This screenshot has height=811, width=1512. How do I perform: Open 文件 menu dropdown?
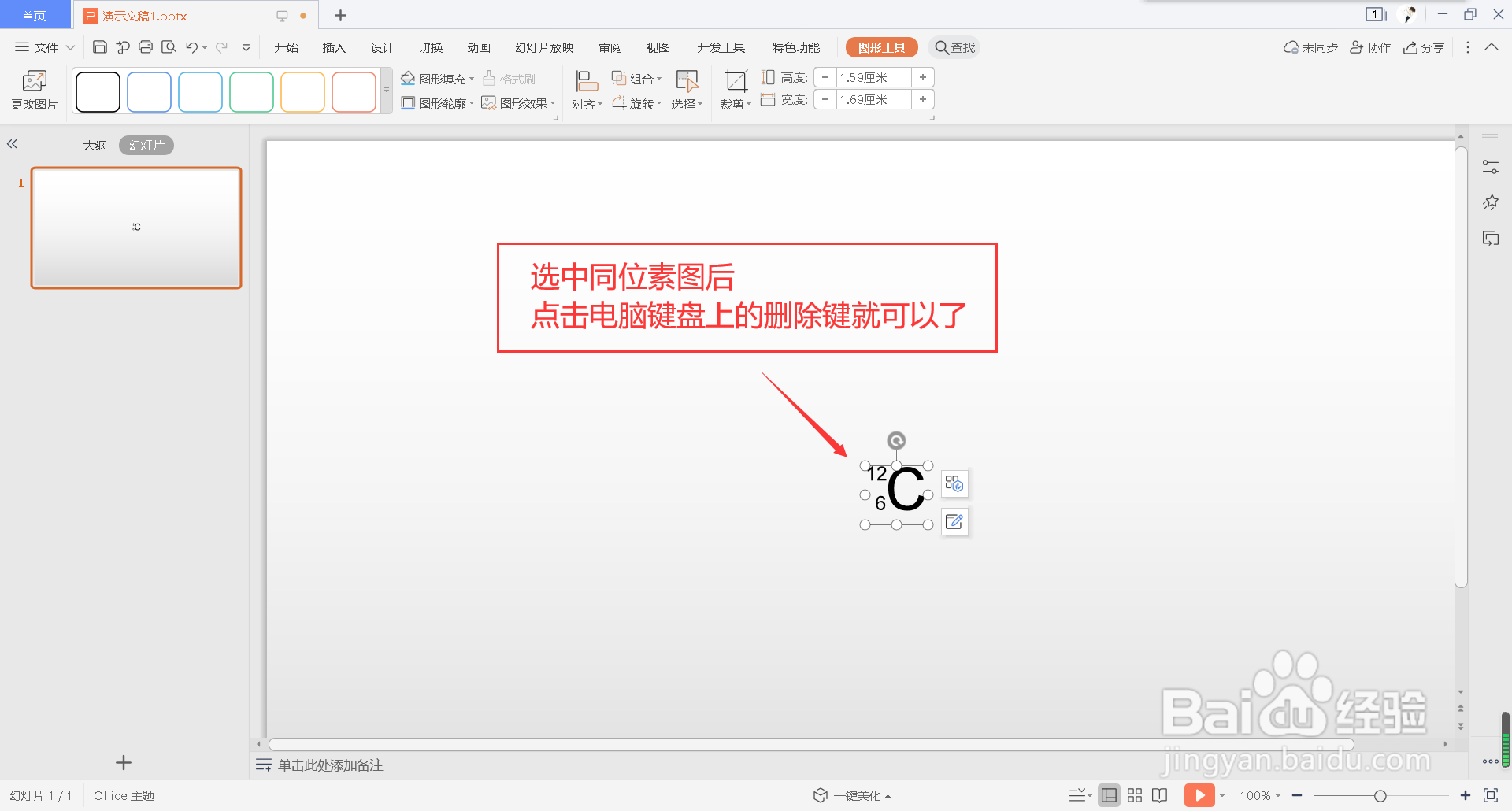pyautogui.click(x=45, y=47)
